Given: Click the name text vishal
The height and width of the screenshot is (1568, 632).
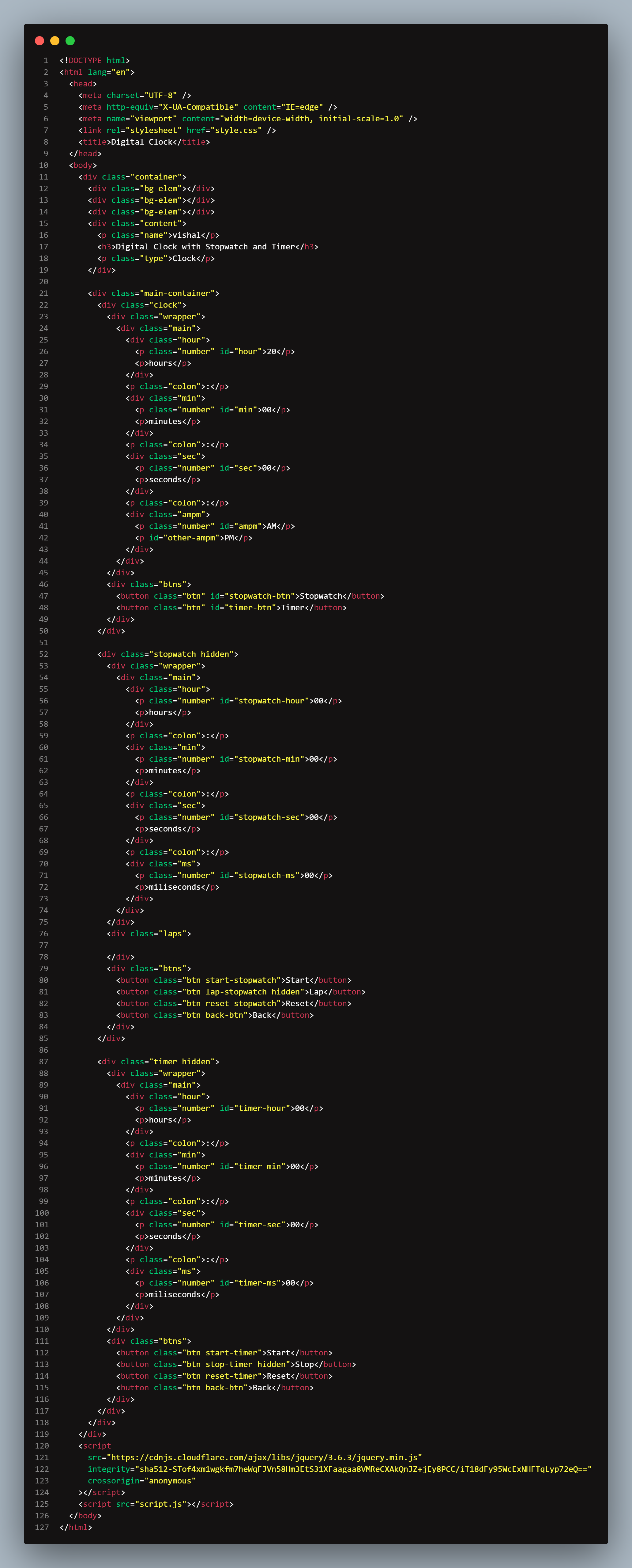Looking at the screenshot, I should (x=187, y=235).
